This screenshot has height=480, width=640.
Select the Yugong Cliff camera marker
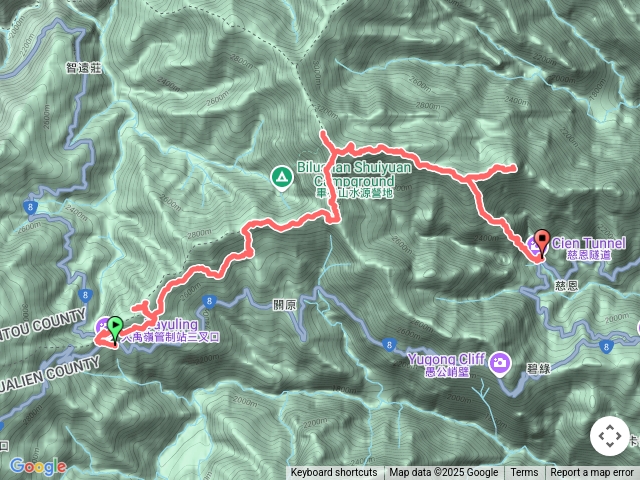(x=500, y=364)
